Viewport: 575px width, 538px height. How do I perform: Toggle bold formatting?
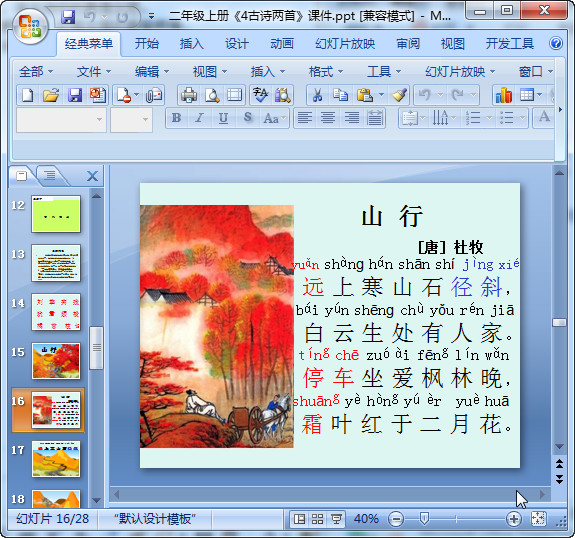(x=176, y=118)
